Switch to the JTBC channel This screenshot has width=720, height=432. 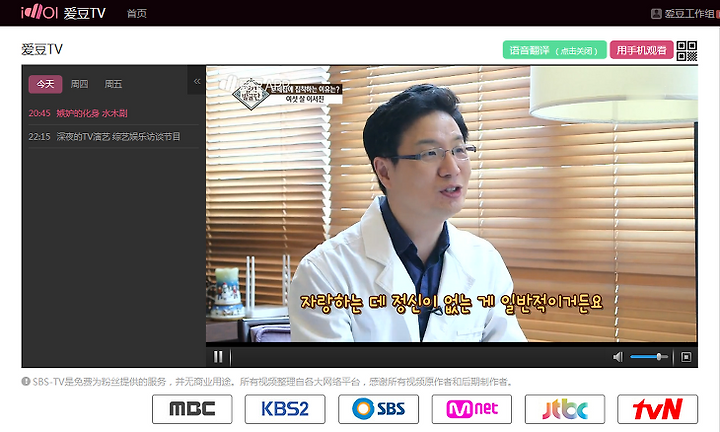[565, 409]
